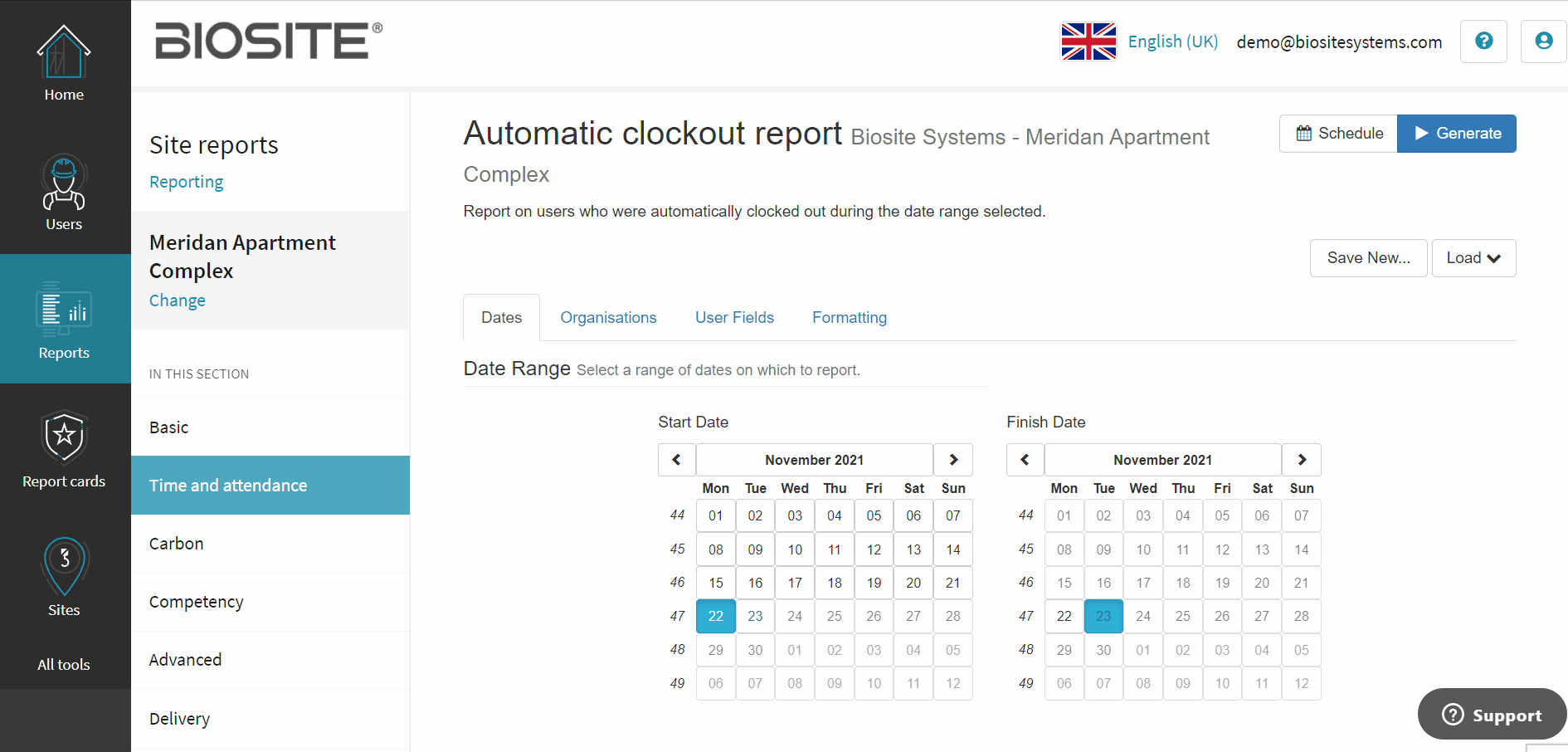Click the Biosite logo
The width and height of the screenshot is (1568, 752).
269,41
